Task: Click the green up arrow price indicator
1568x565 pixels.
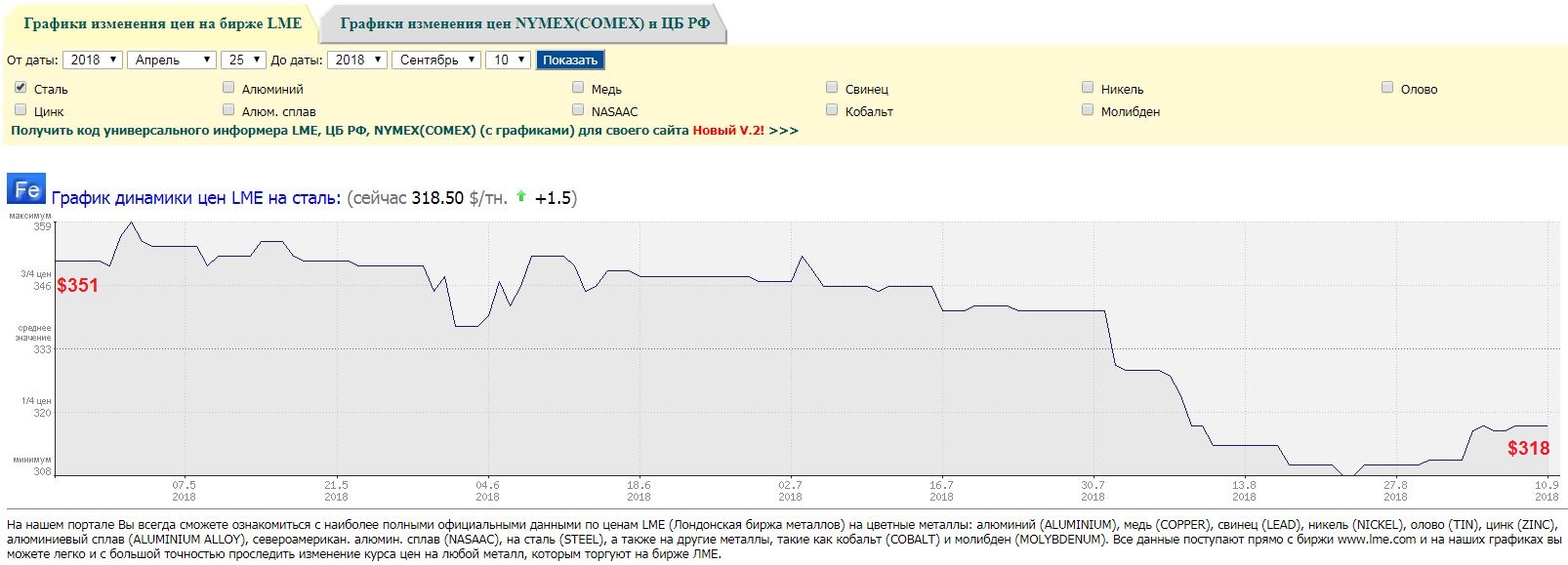Action: (x=521, y=197)
